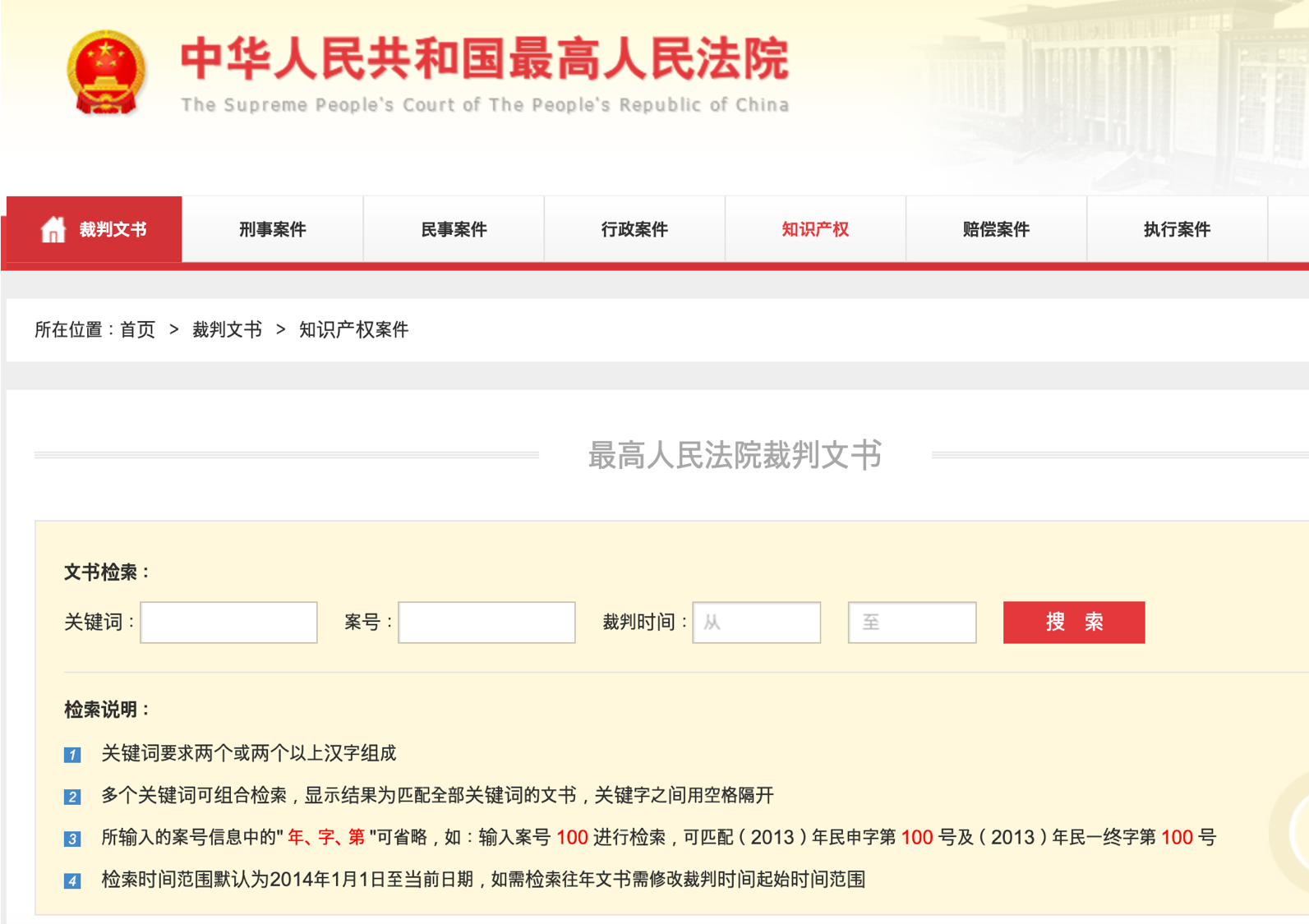Go to the 知识产权 tab
Screen dimensions: 1309x924
pos(815,229)
